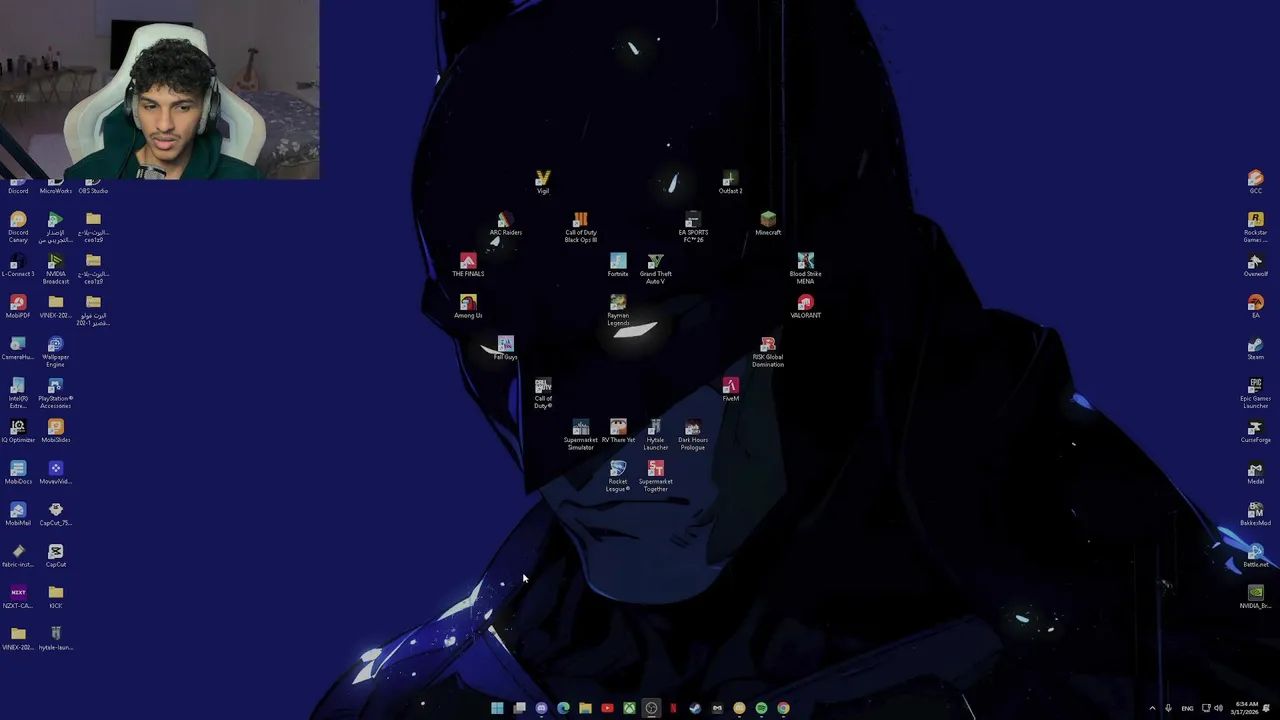The height and width of the screenshot is (720, 1280).
Task: Open the GCC shortcut
Action: (x=1255, y=182)
